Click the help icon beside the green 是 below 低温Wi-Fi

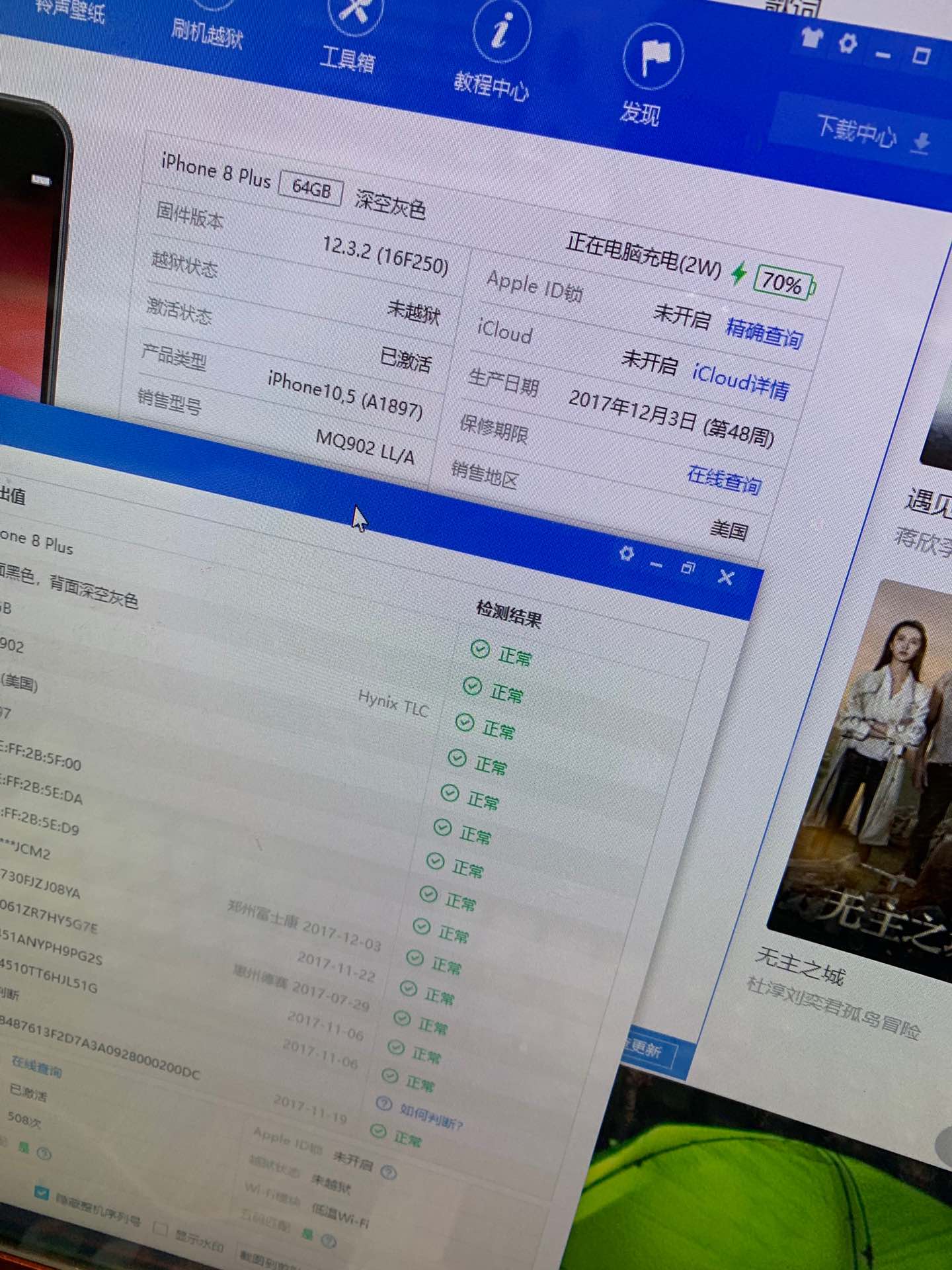coord(328,1241)
